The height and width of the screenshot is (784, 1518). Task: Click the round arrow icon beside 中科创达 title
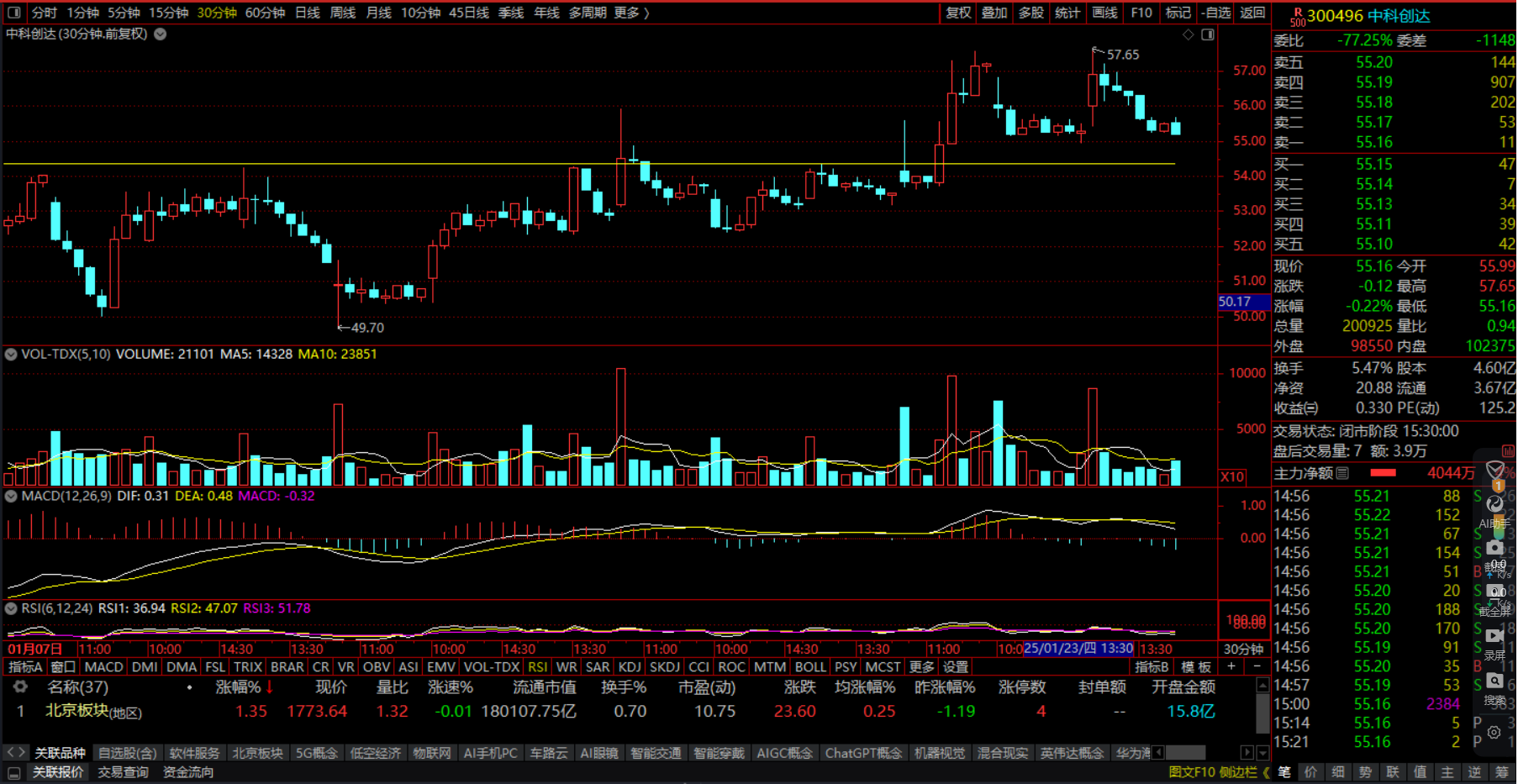pyautogui.click(x=160, y=34)
